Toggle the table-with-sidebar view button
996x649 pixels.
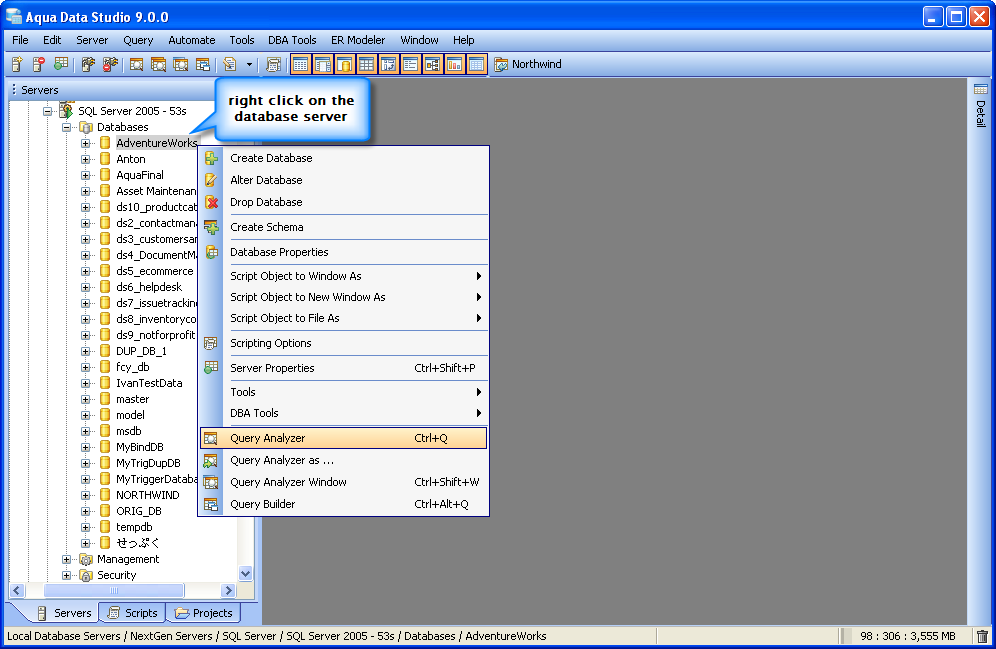(x=323, y=64)
